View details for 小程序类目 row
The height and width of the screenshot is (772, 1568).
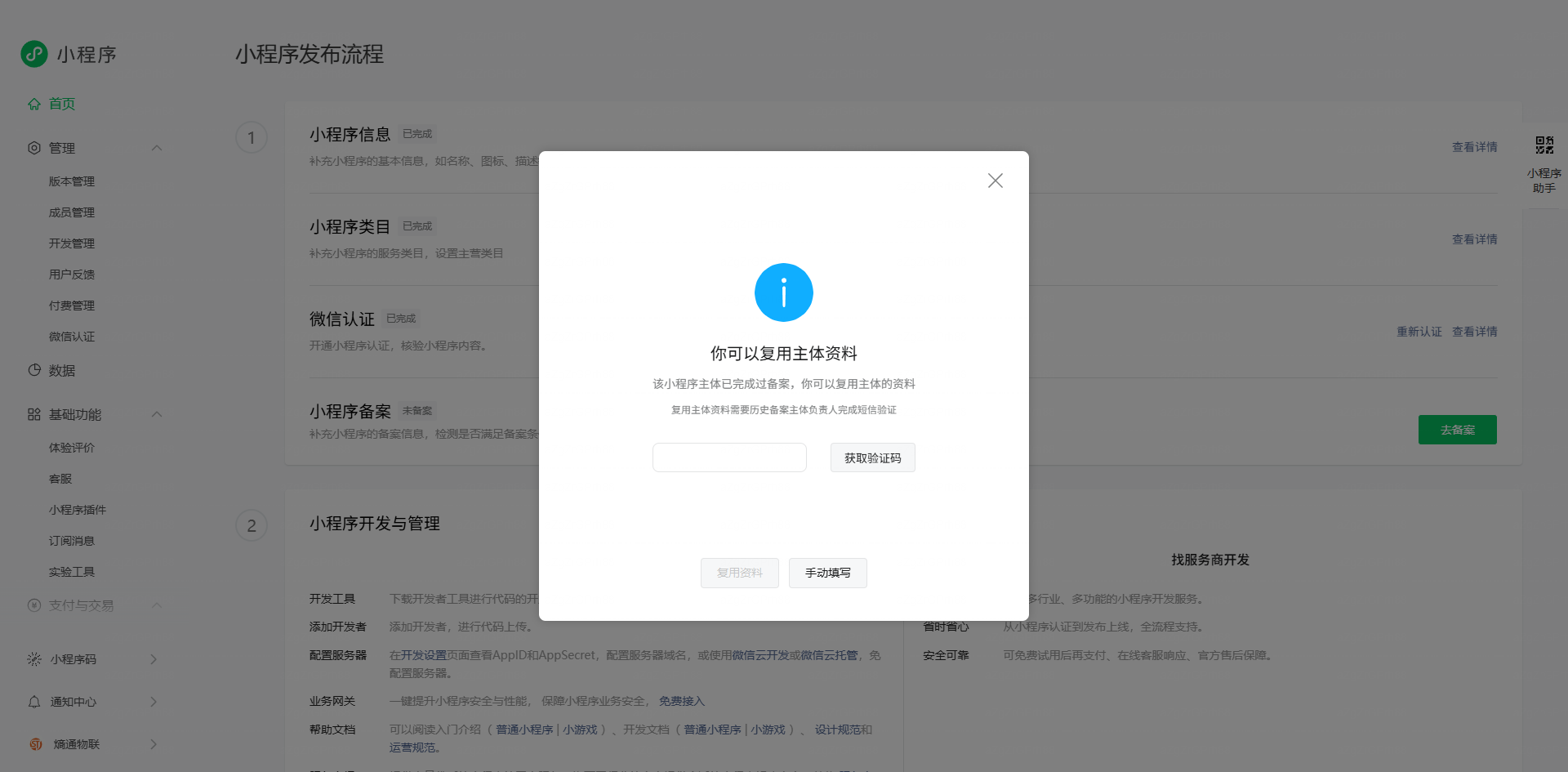[x=1475, y=239]
